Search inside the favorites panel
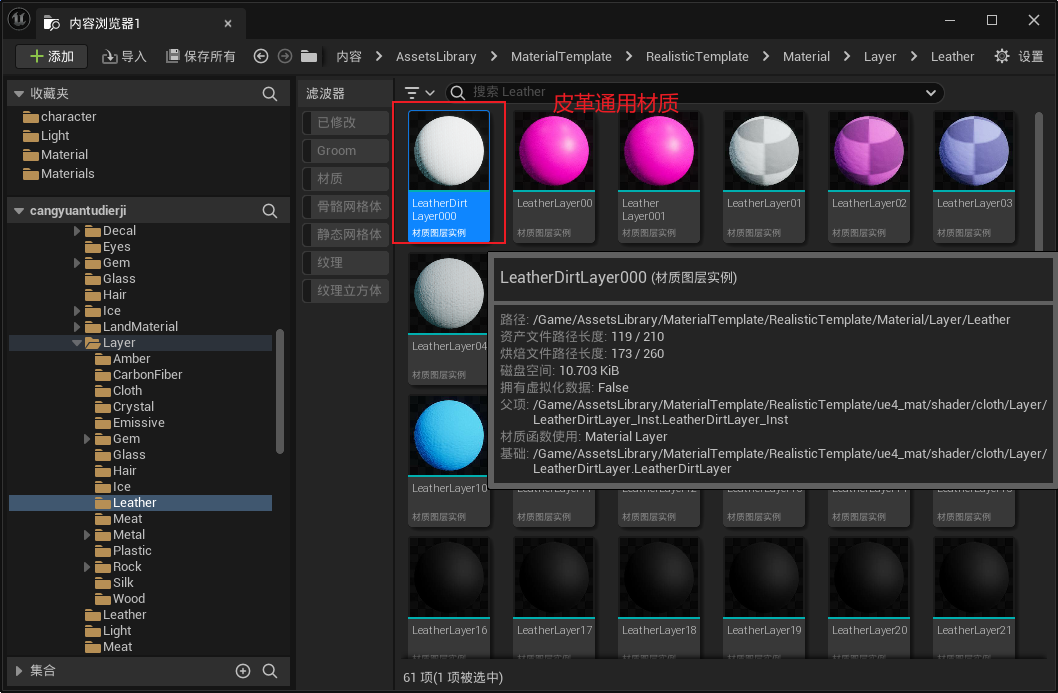1058x693 pixels. [x=270, y=94]
